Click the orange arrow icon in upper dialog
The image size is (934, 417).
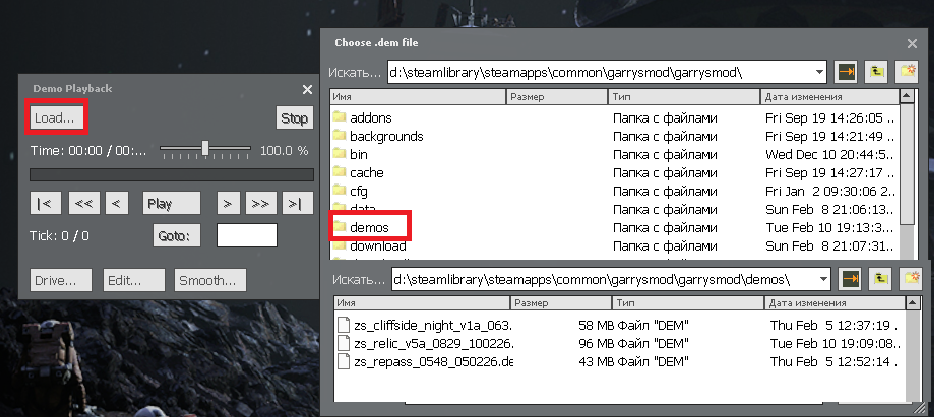(x=847, y=73)
